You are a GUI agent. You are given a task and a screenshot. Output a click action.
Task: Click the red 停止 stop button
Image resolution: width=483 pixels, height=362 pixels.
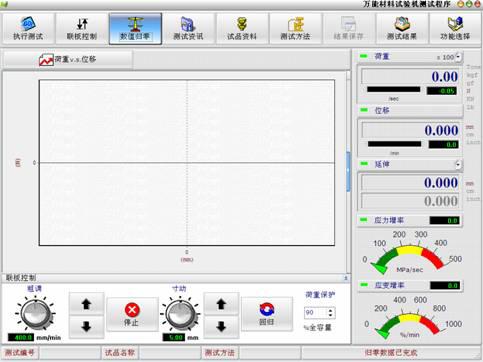tap(132, 314)
